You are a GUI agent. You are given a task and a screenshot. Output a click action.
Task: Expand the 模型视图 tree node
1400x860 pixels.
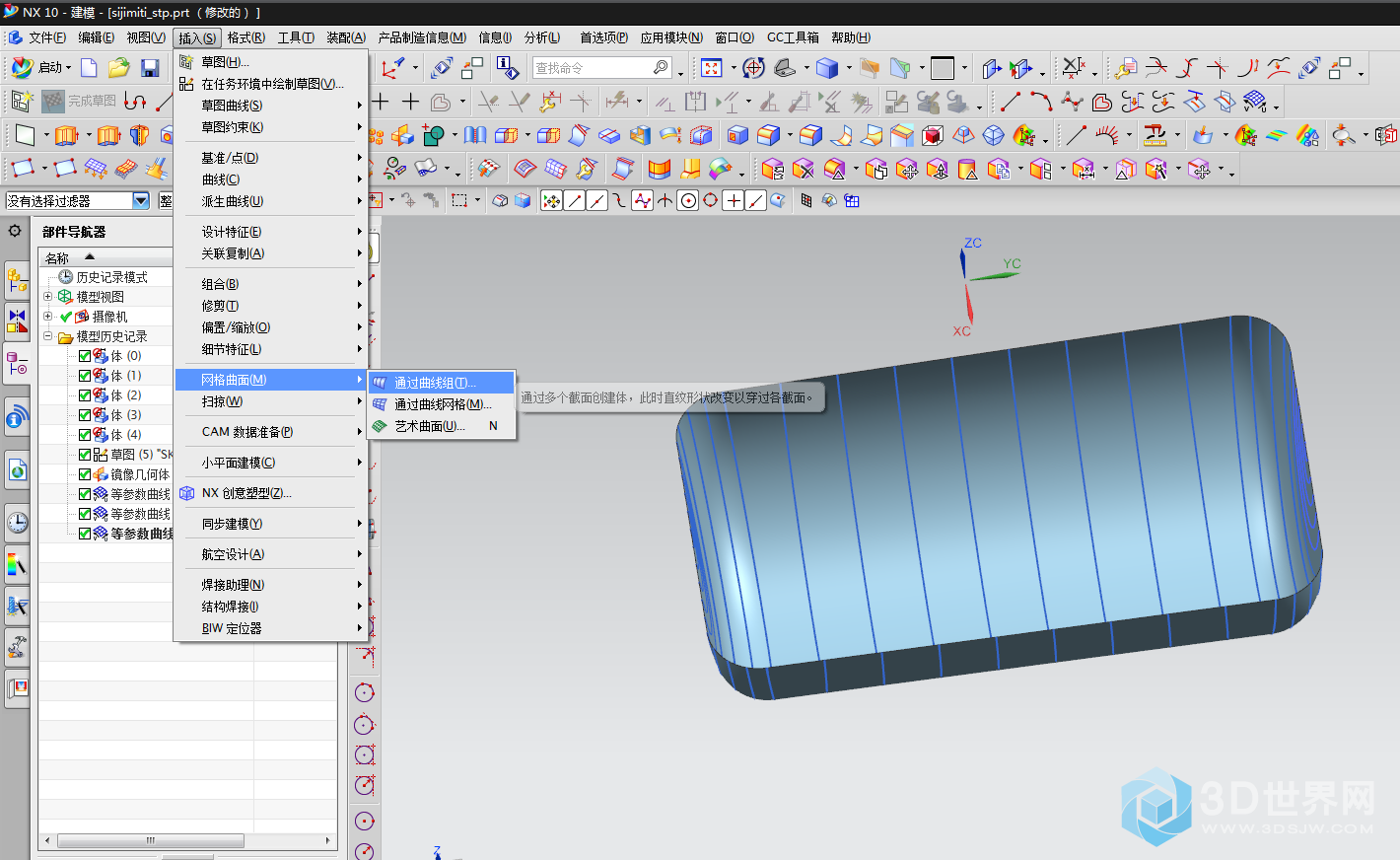point(47,296)
